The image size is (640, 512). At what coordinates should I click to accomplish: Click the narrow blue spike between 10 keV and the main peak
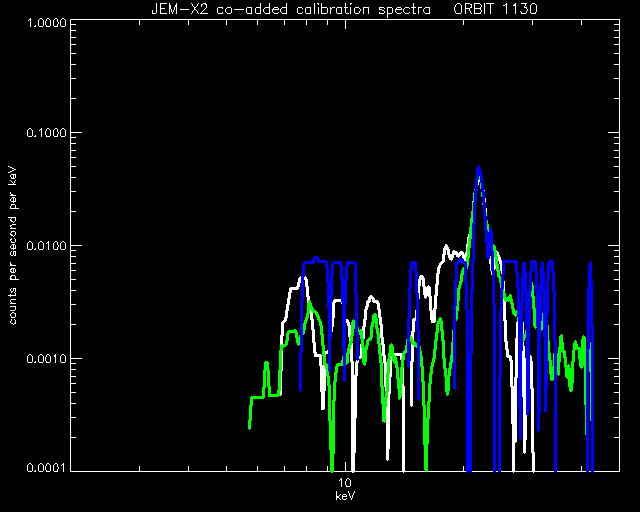pyautogui.click(x=413, y=265)
